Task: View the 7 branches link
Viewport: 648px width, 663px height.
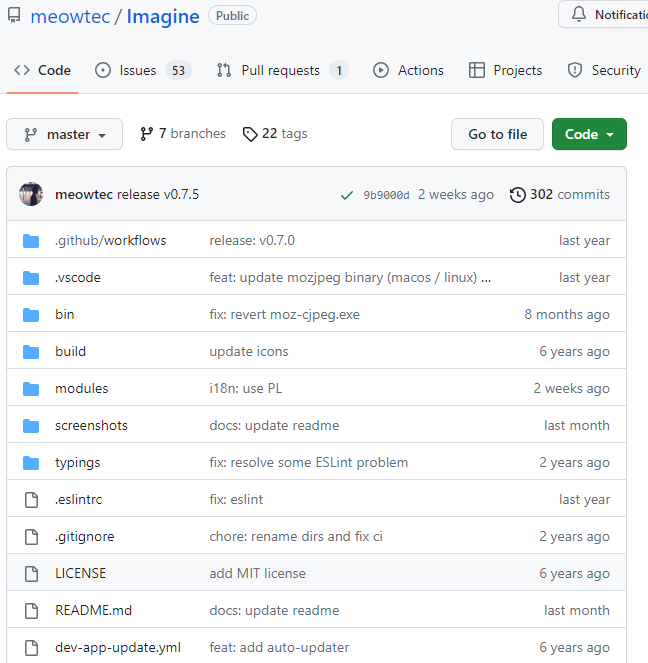Action: click(x=183, y=134)
